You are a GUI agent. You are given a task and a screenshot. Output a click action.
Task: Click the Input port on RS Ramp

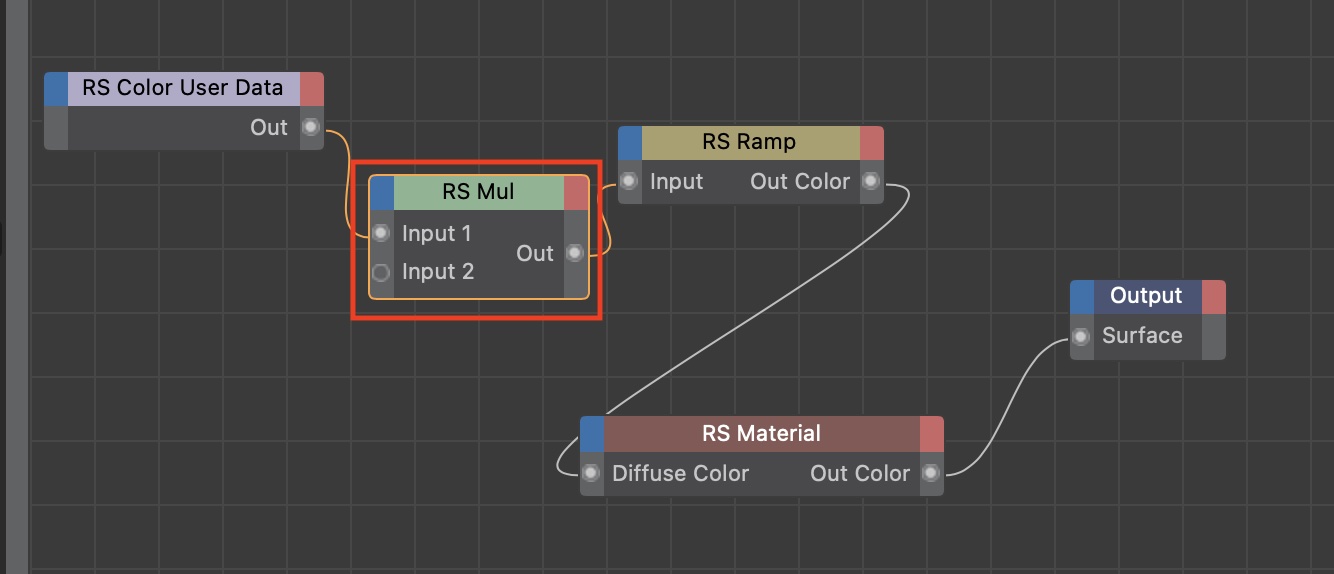coord(629,181)
